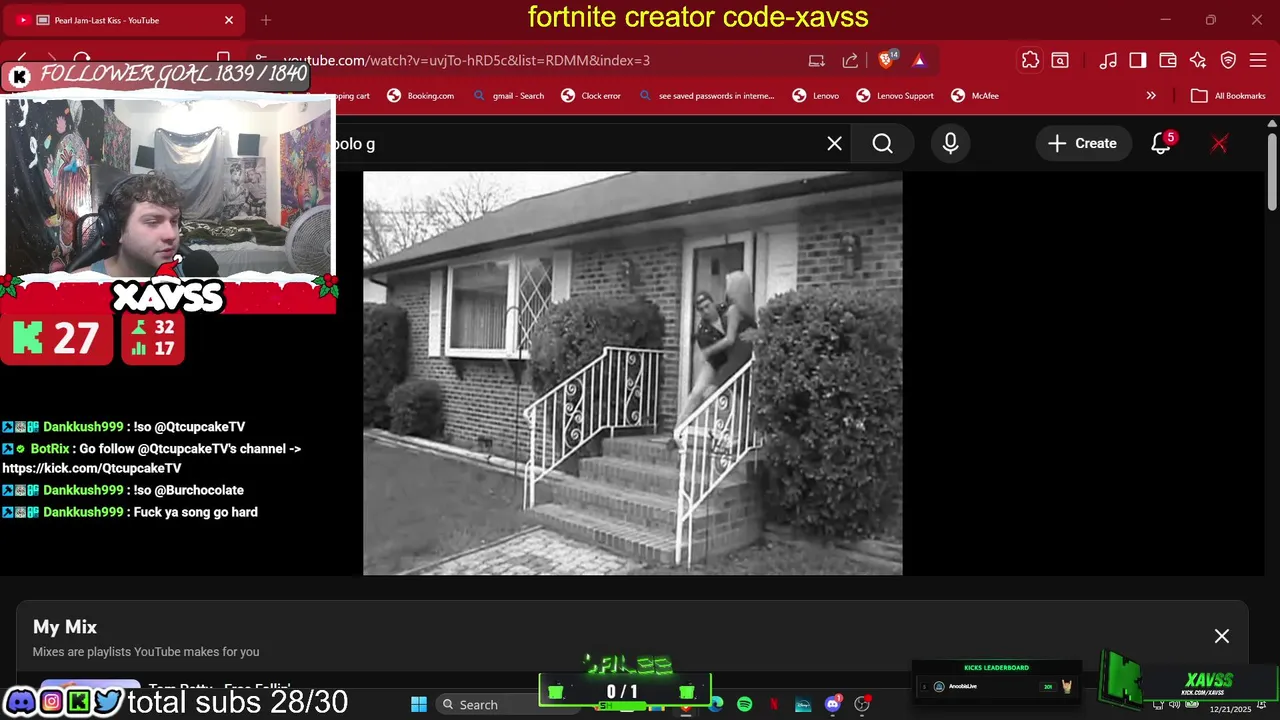Open Booking.com bookmark

tap(421, 96)
